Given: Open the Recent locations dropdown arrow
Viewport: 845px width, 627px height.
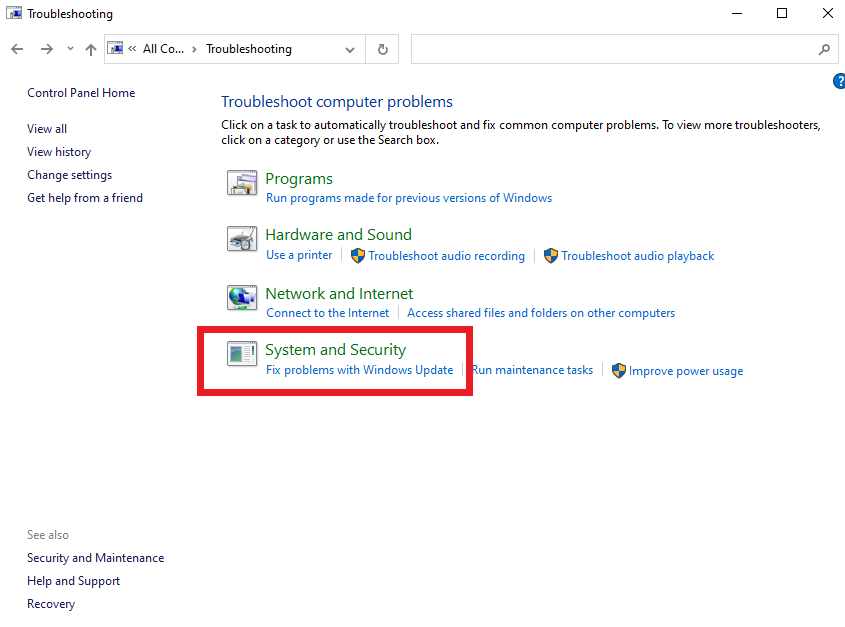Looking at the screenshot, I should tap(70, 49).
